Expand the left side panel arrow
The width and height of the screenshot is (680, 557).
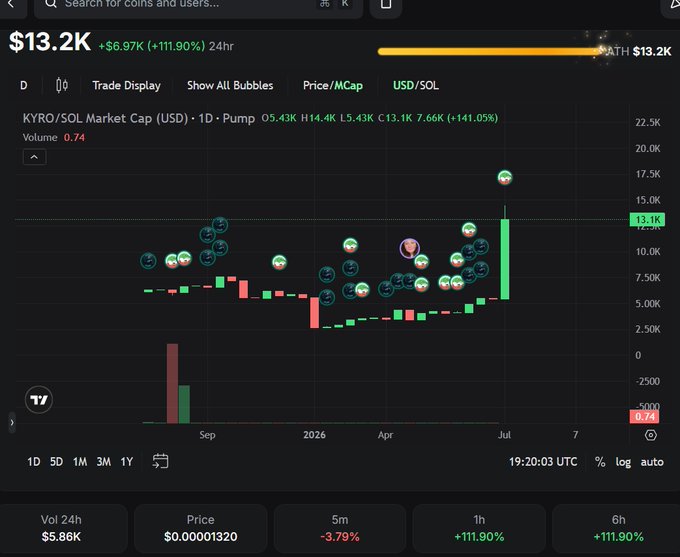tap(12, 422)
